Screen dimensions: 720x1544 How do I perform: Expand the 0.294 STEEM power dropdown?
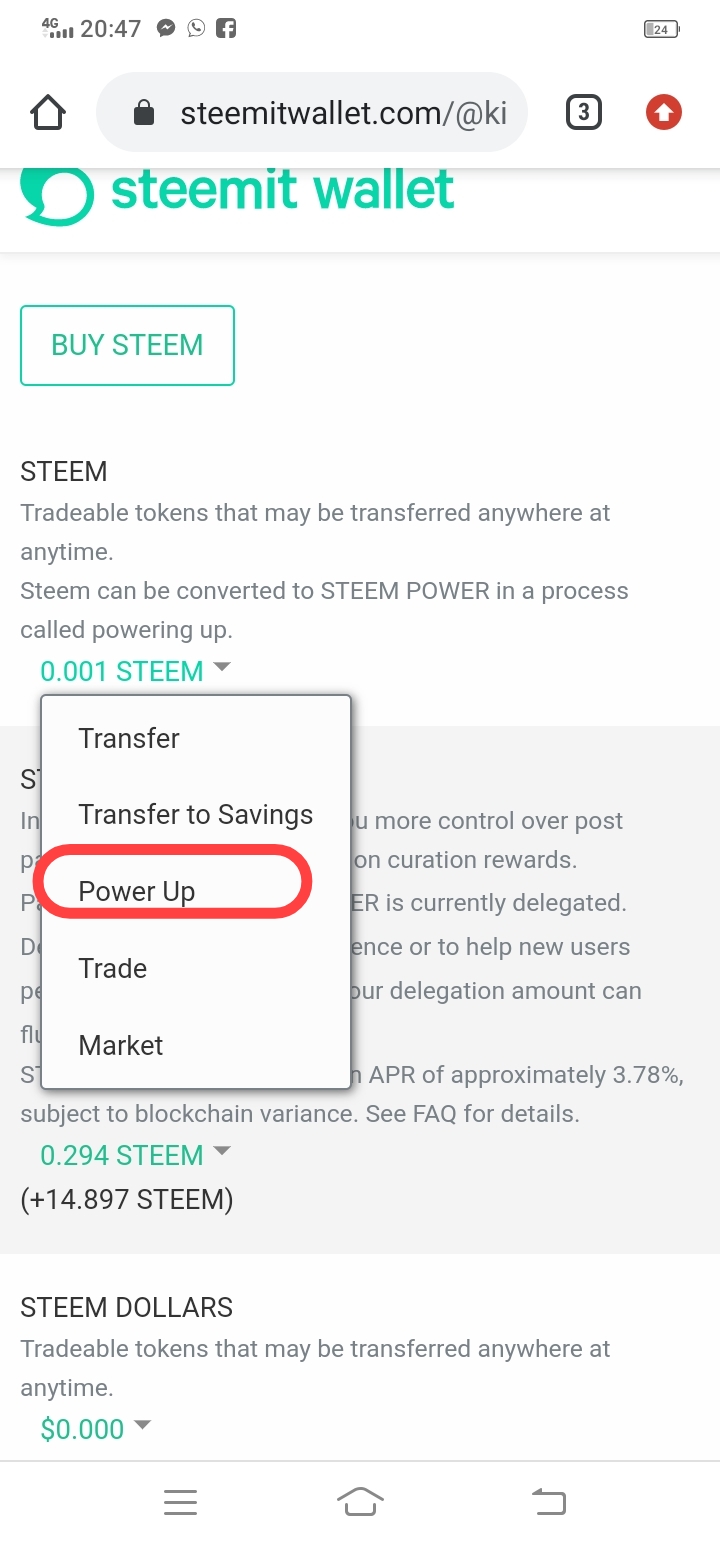(135, 1155)
